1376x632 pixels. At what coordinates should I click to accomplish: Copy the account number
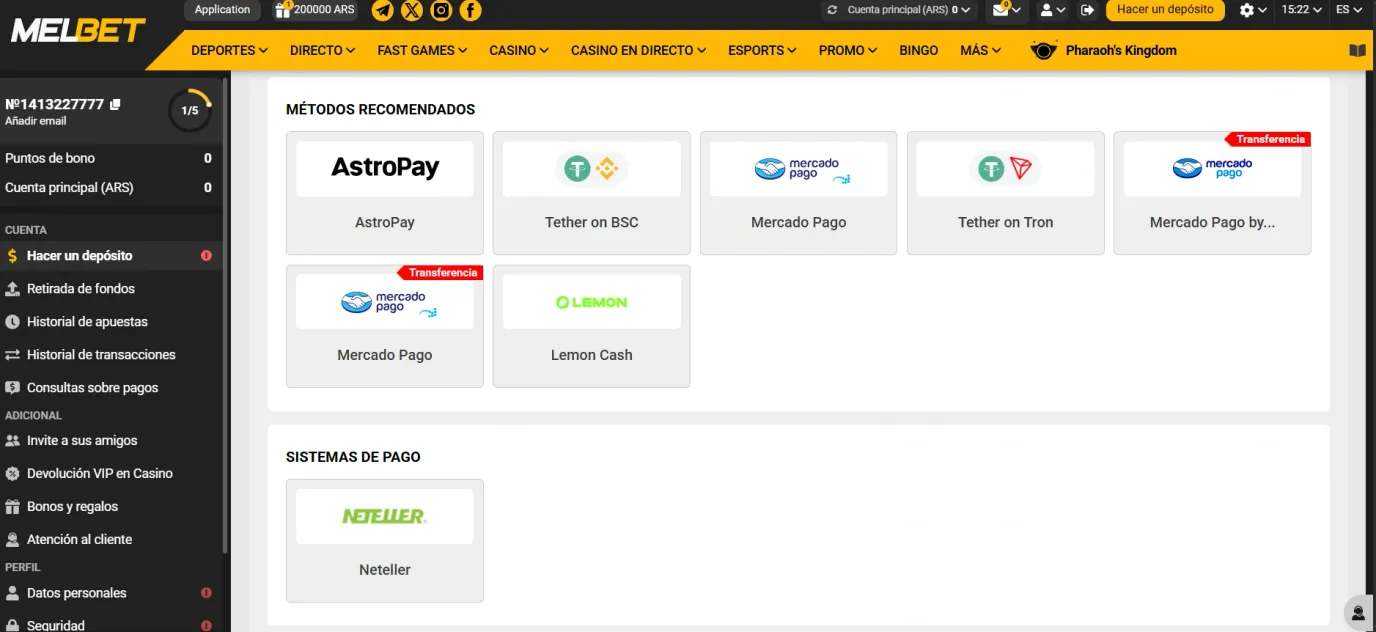(x=115, y=104)
